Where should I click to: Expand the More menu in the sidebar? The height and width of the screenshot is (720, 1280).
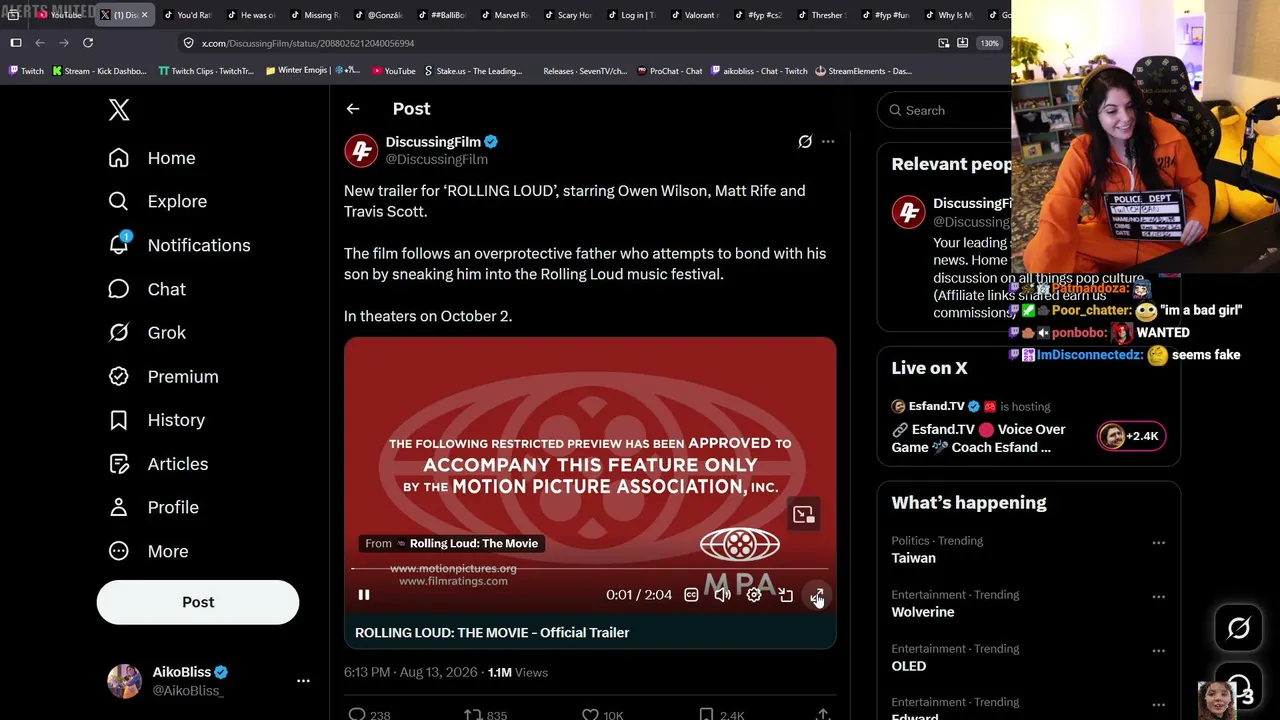[148, 551]
